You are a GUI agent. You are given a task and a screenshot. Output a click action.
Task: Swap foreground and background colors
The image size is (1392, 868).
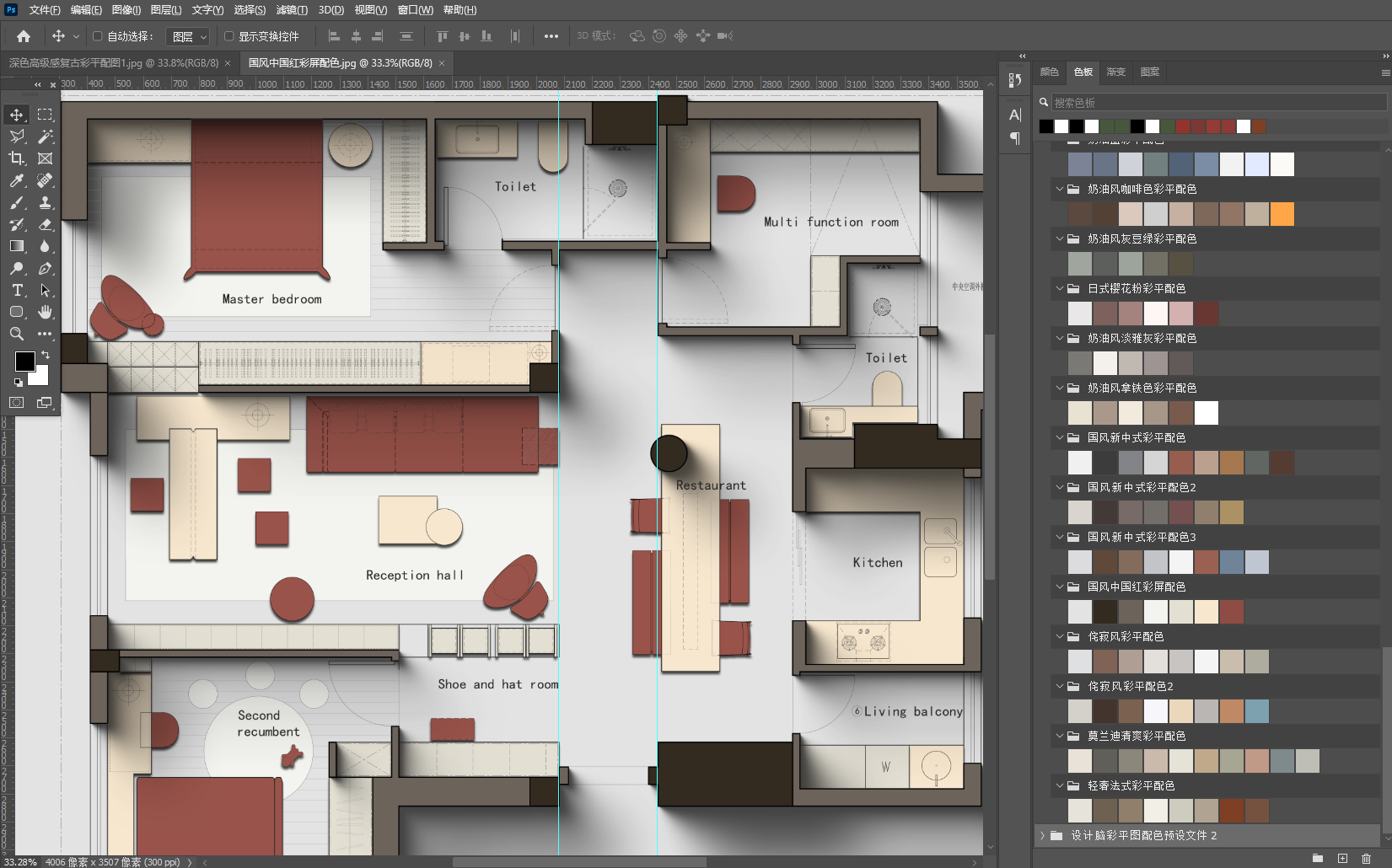(x=46, y=355)
